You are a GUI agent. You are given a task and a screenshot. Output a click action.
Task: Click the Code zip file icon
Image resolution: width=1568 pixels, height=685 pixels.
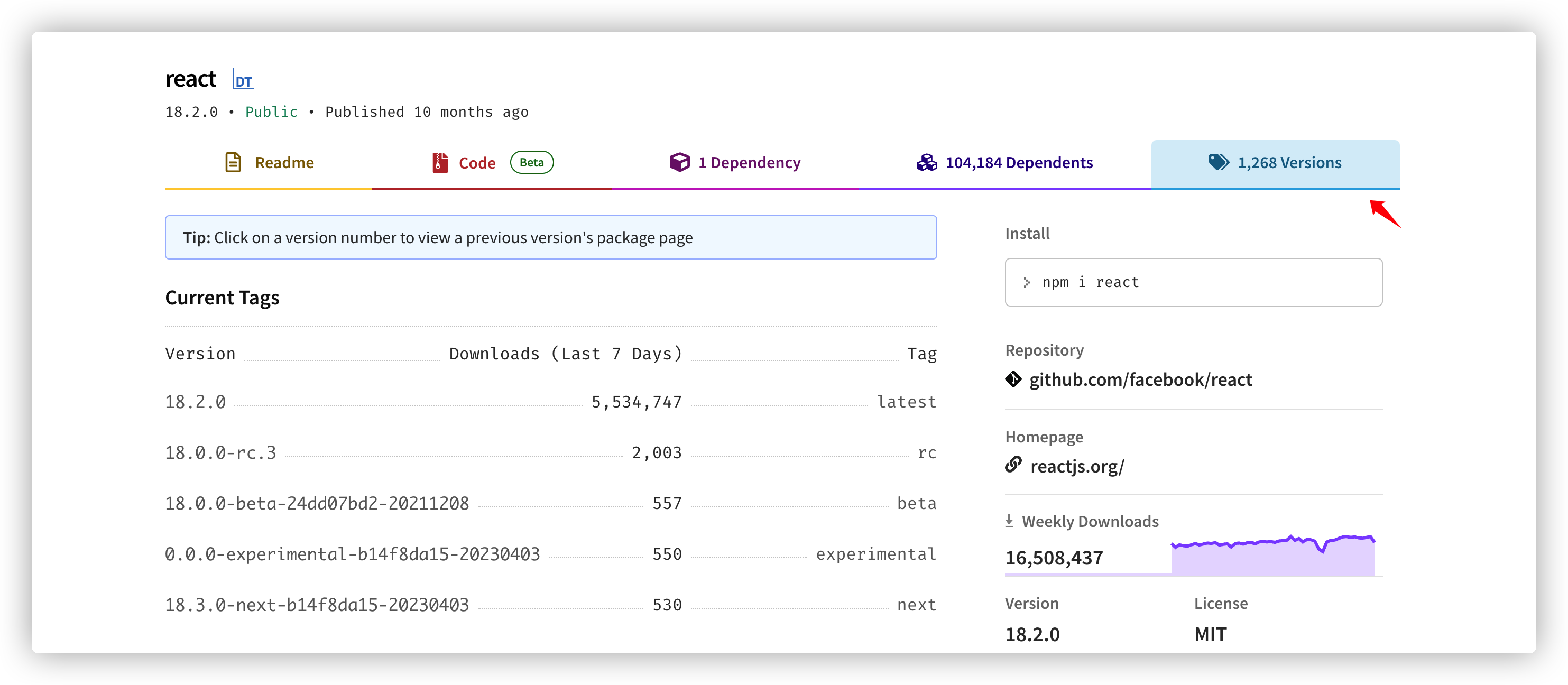point(439,162)
